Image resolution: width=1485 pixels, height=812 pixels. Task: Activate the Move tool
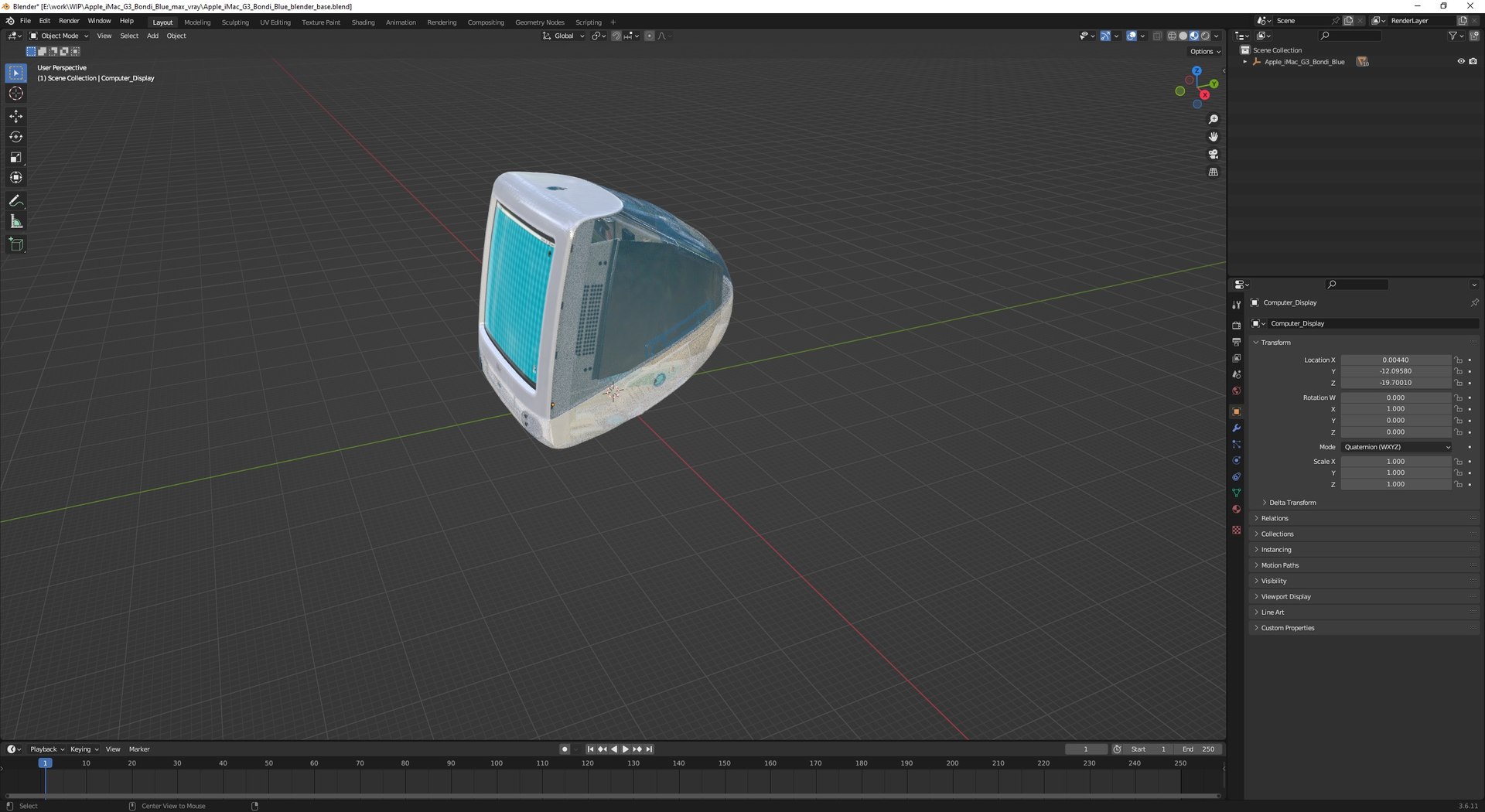(16, 116)
